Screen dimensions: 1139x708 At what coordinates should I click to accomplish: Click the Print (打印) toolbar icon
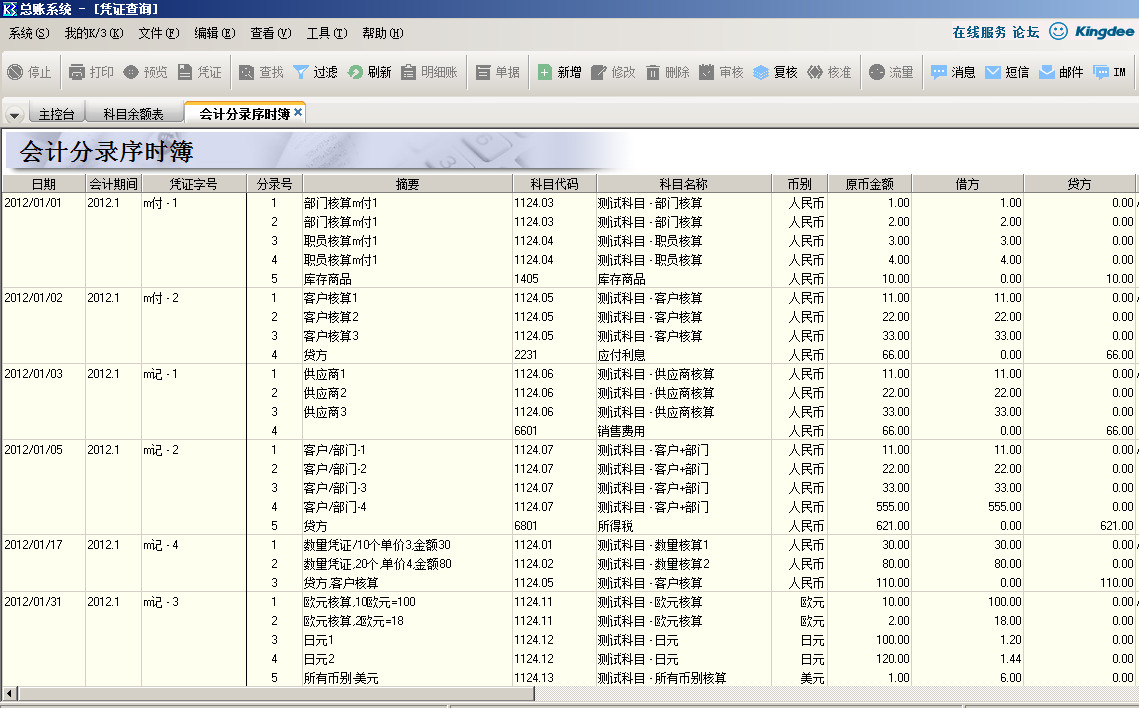pos(77,72)
